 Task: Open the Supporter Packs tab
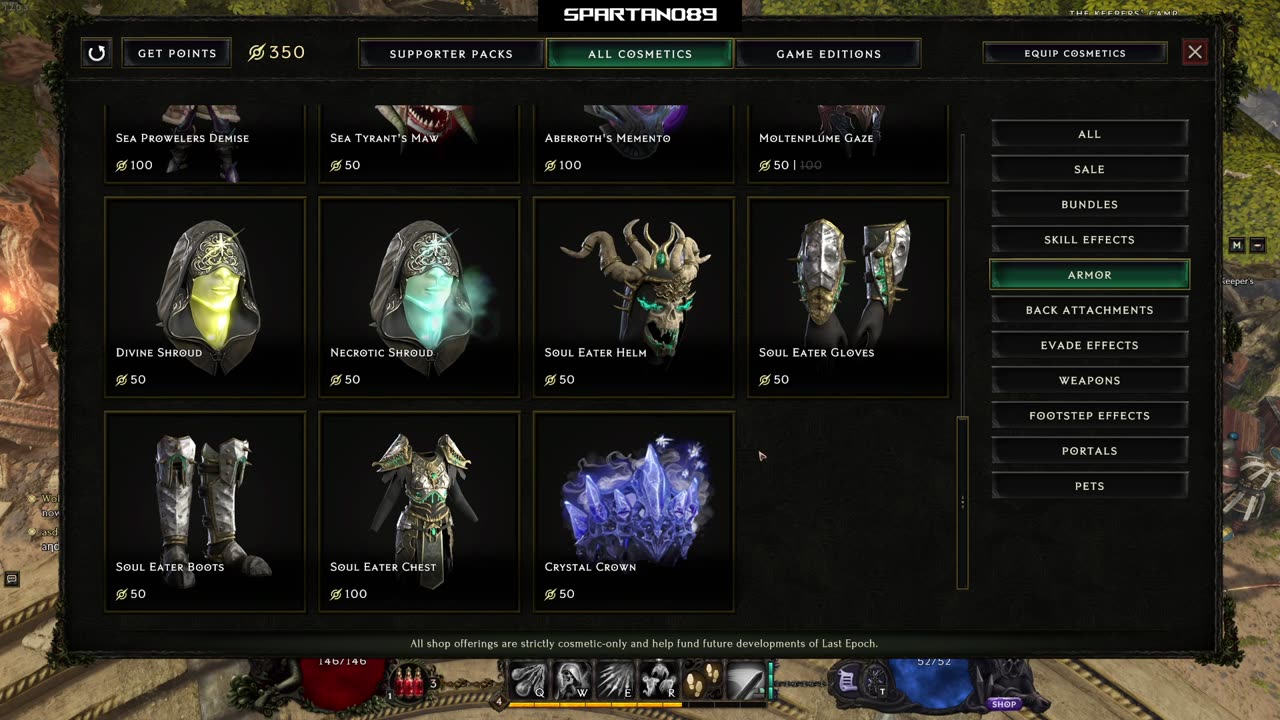click(451, 54)
